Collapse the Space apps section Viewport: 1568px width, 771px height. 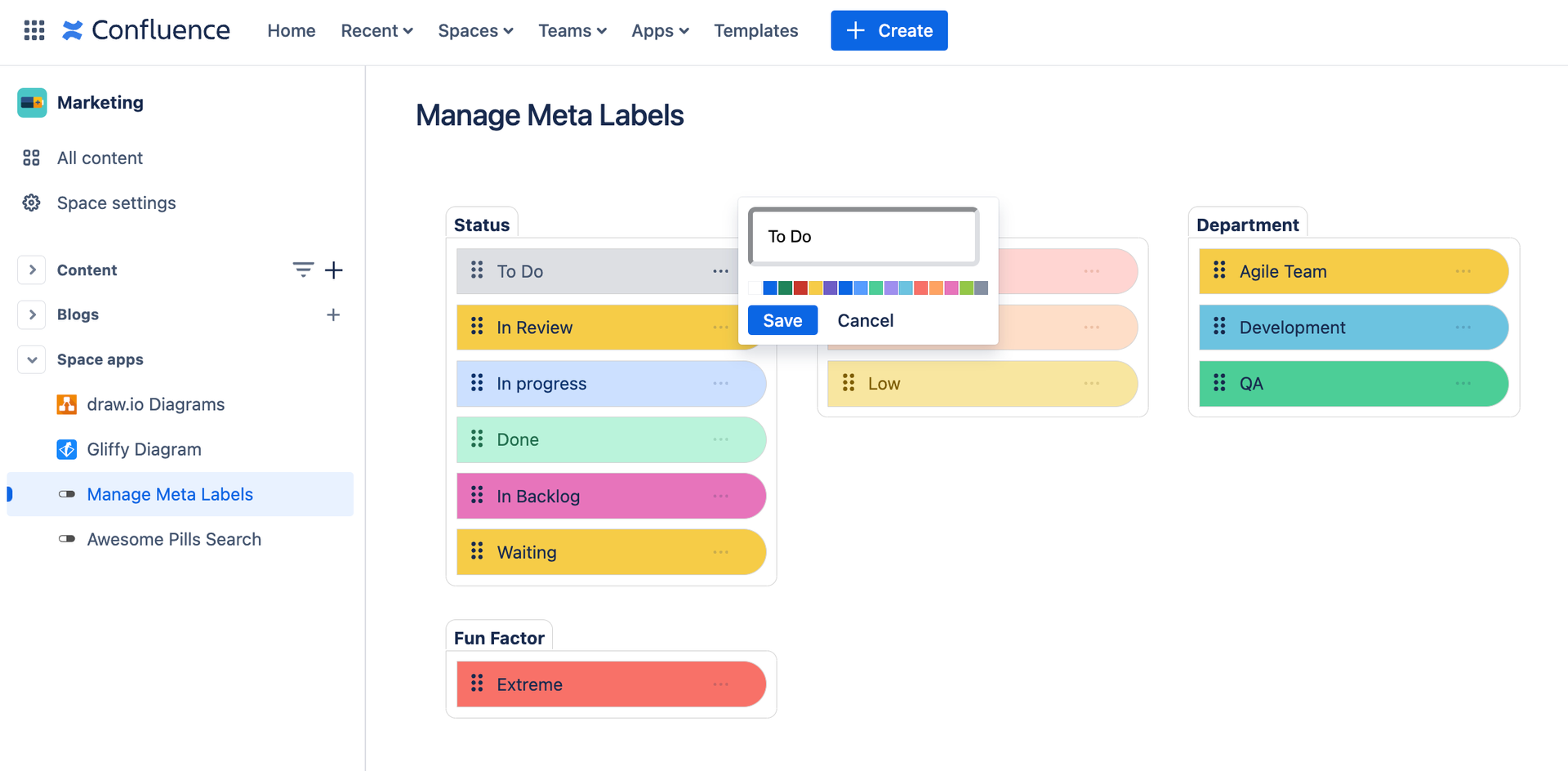(x=31, y=359)
